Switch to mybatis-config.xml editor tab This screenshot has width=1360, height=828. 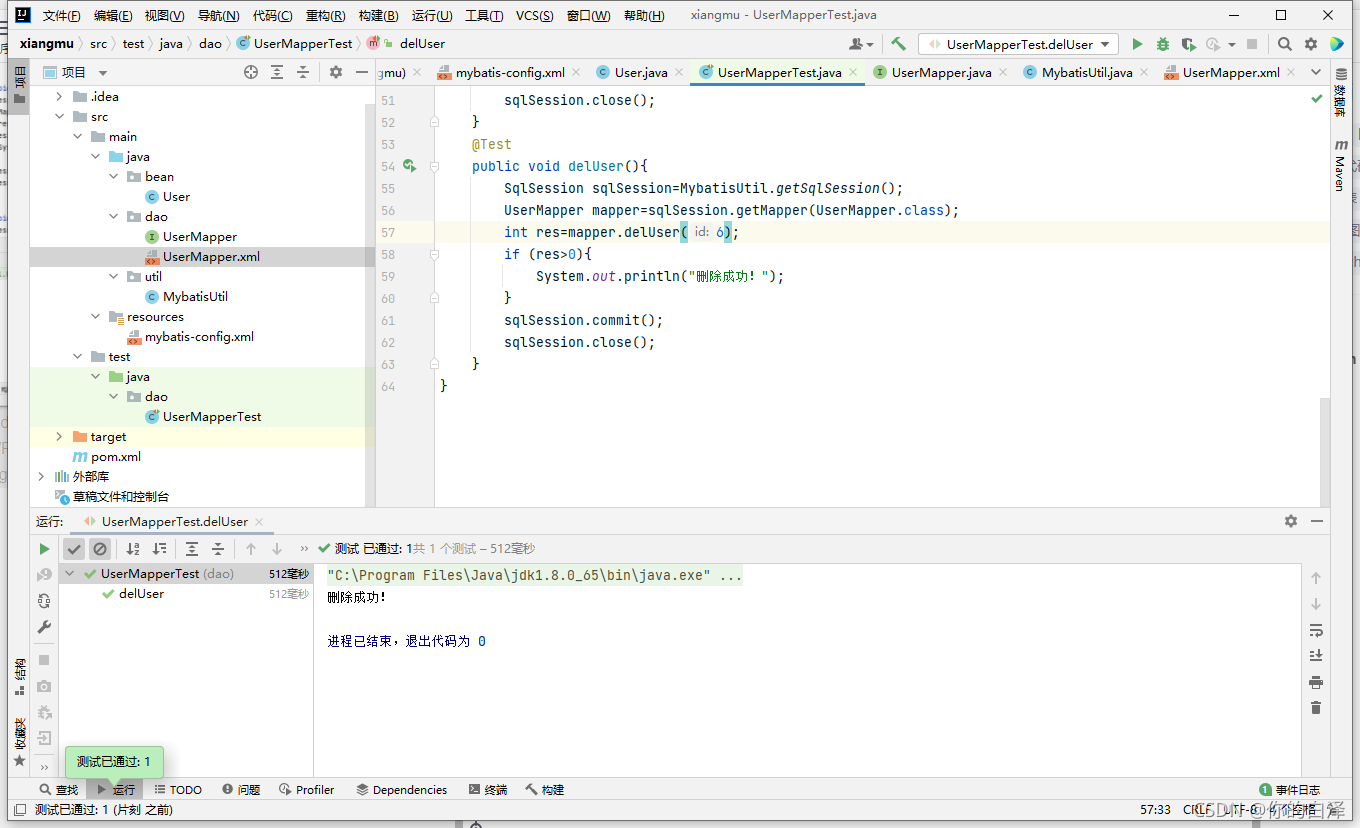pyautogui.click(x=501, y=72)
